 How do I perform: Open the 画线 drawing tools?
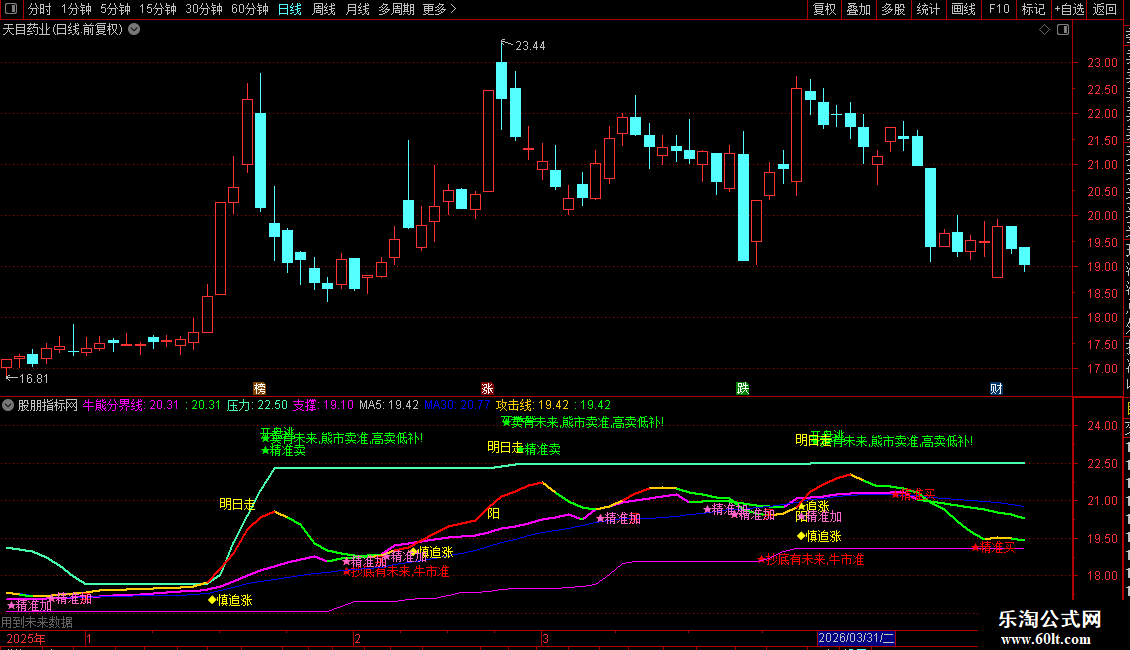coord(964,9)
